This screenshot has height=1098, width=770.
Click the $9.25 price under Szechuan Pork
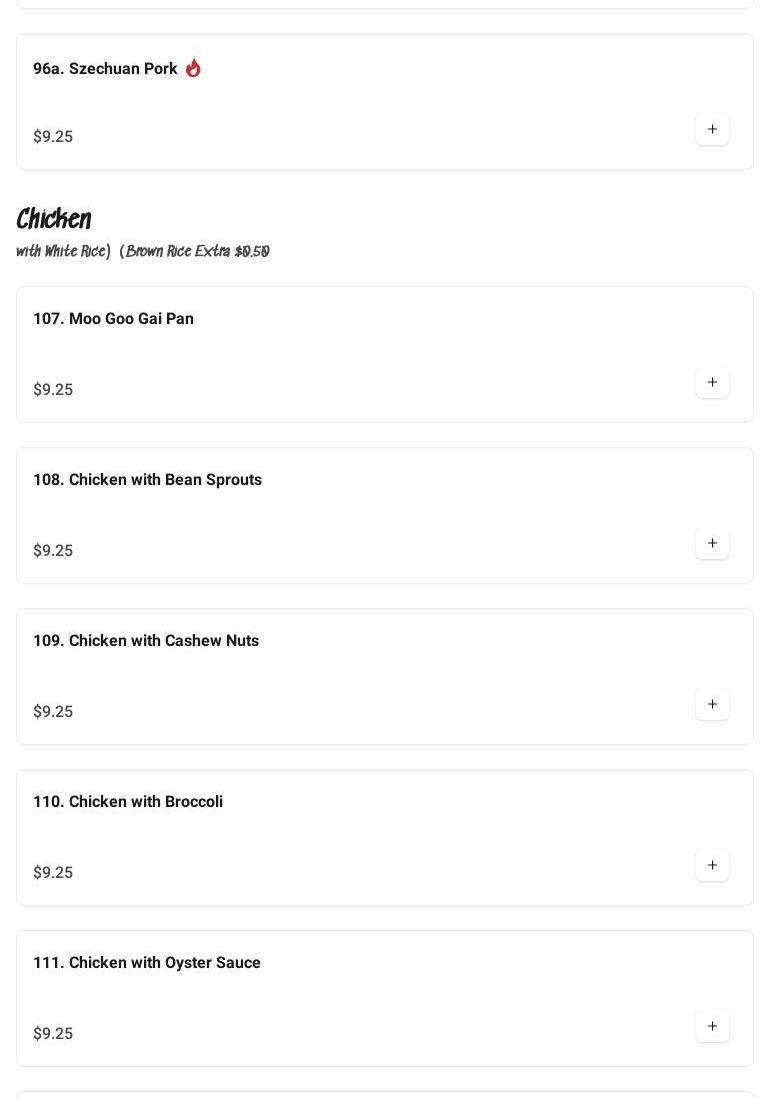tap(53, 137)
